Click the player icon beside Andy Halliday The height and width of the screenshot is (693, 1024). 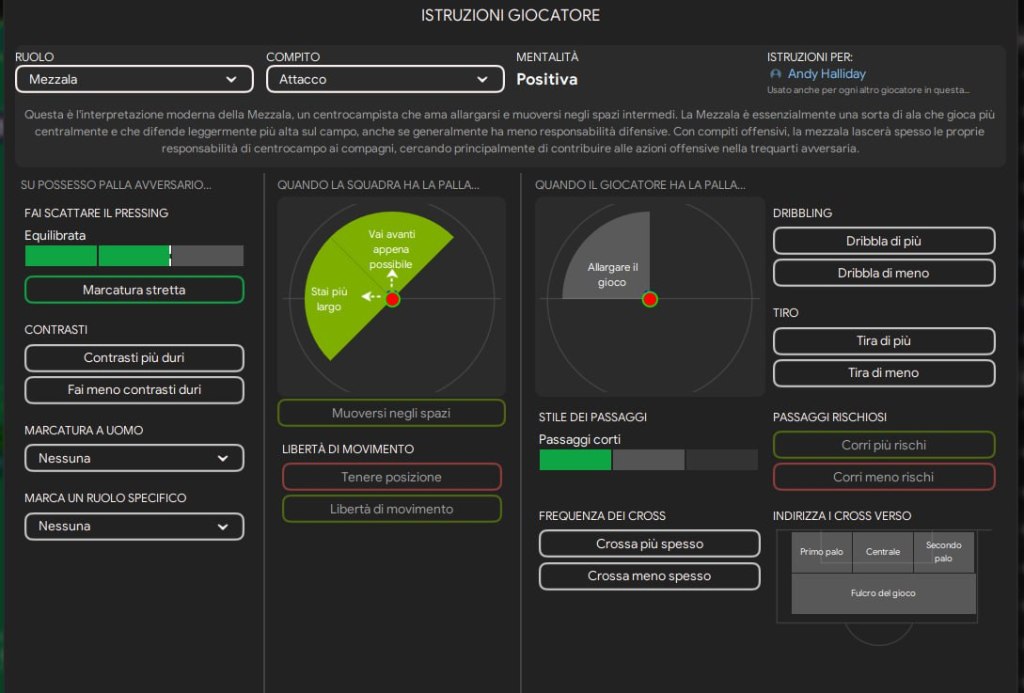tap(776, 74)
